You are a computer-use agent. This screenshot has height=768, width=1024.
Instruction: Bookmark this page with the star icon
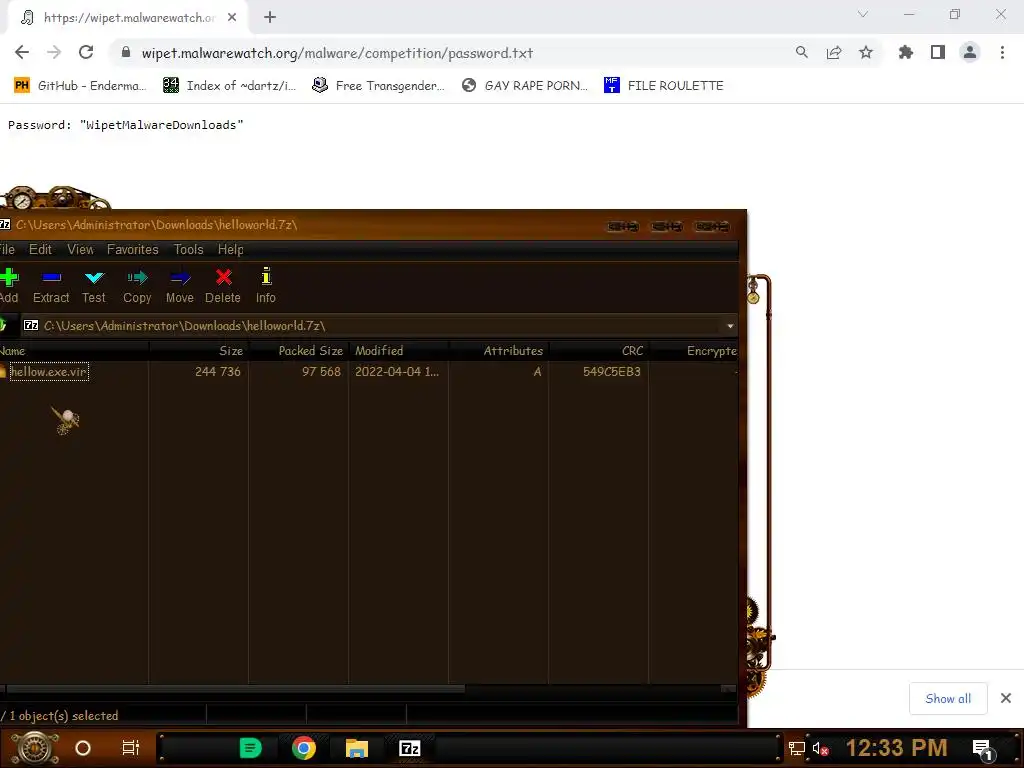[866, 52]
